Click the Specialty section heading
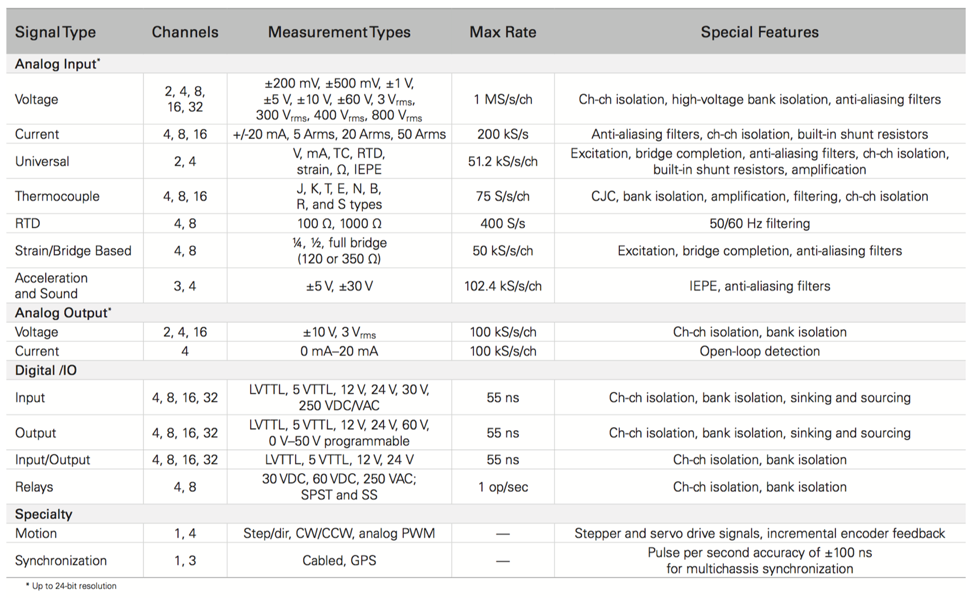This screenshot has height=598, width=975. coord(44,514)
